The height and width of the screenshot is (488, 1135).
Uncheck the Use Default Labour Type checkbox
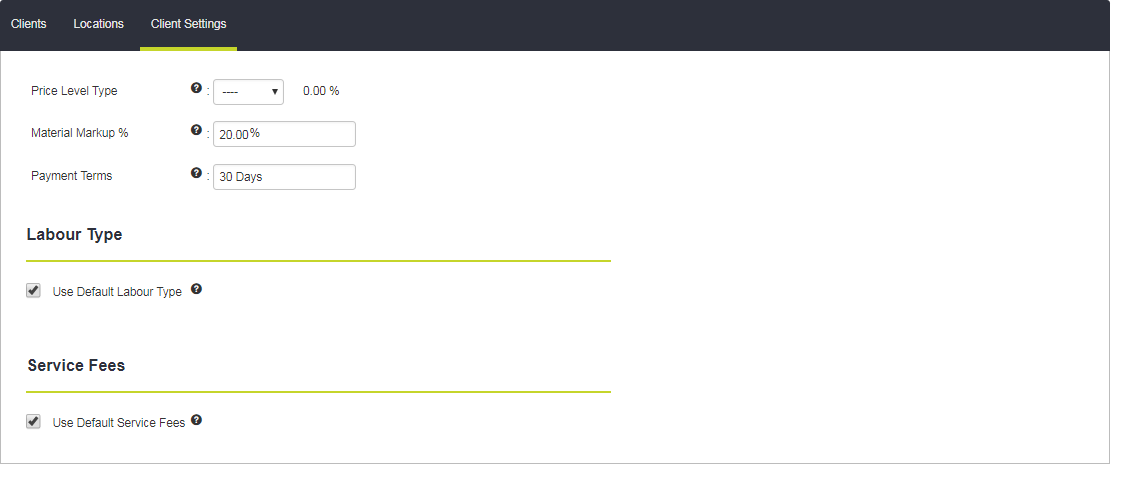pyautogui.click(x=33, y=290)
